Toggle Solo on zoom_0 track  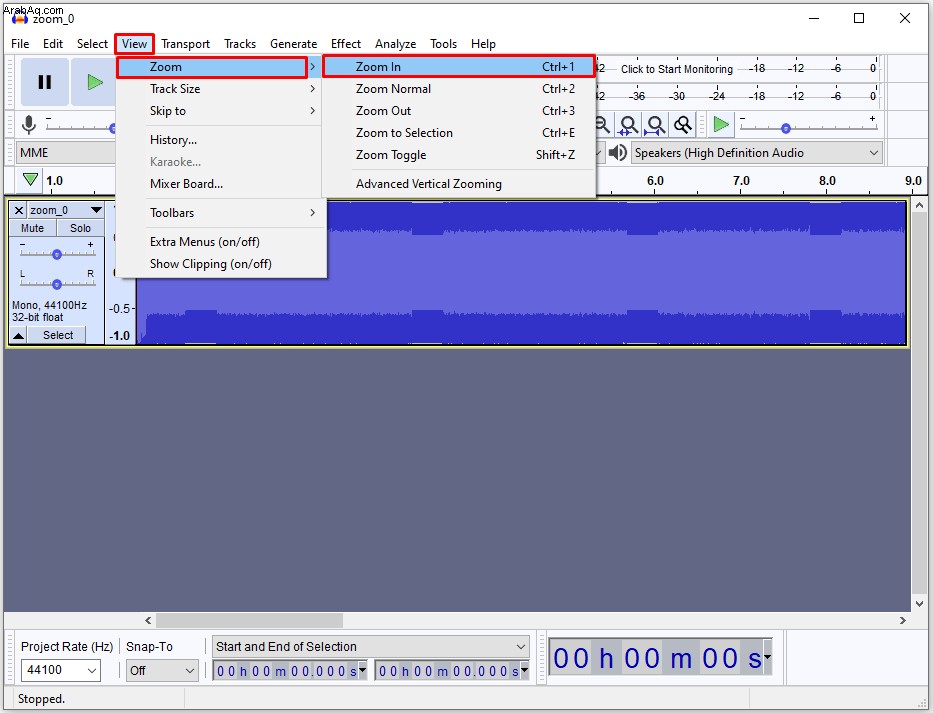click(80, 228)
